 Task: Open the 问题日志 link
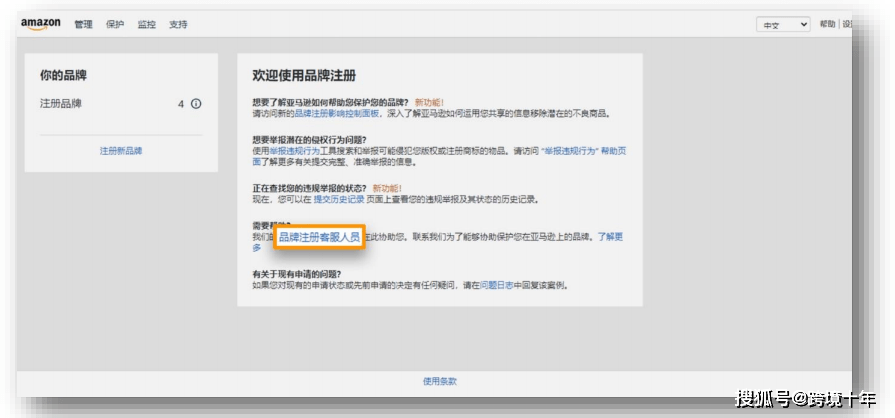(x=497, y=284)
